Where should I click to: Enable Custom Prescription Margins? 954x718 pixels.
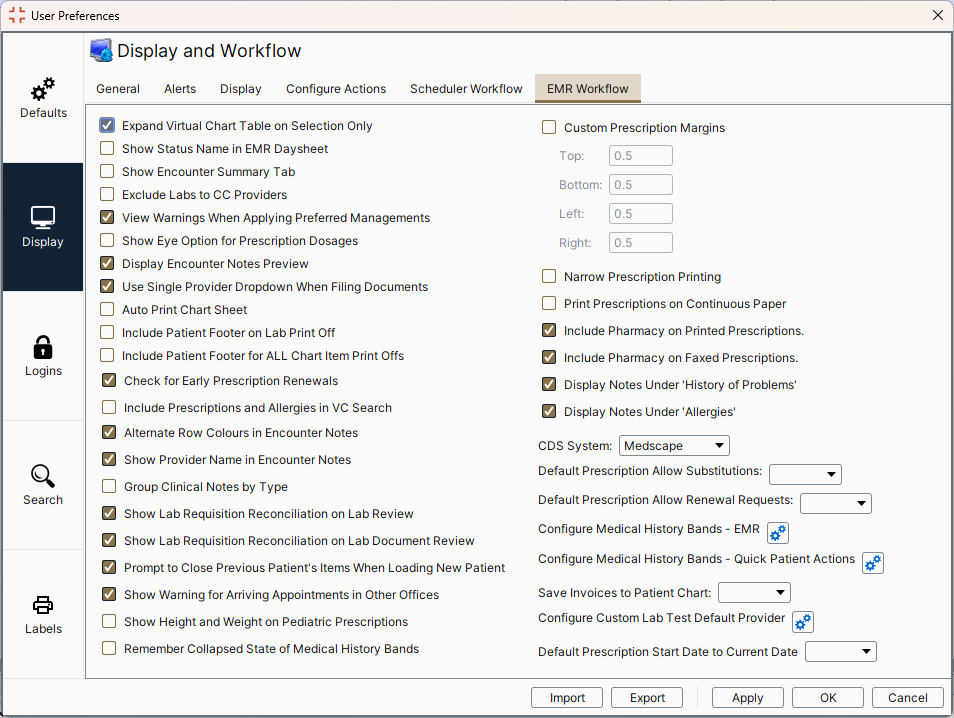[549, 127]
